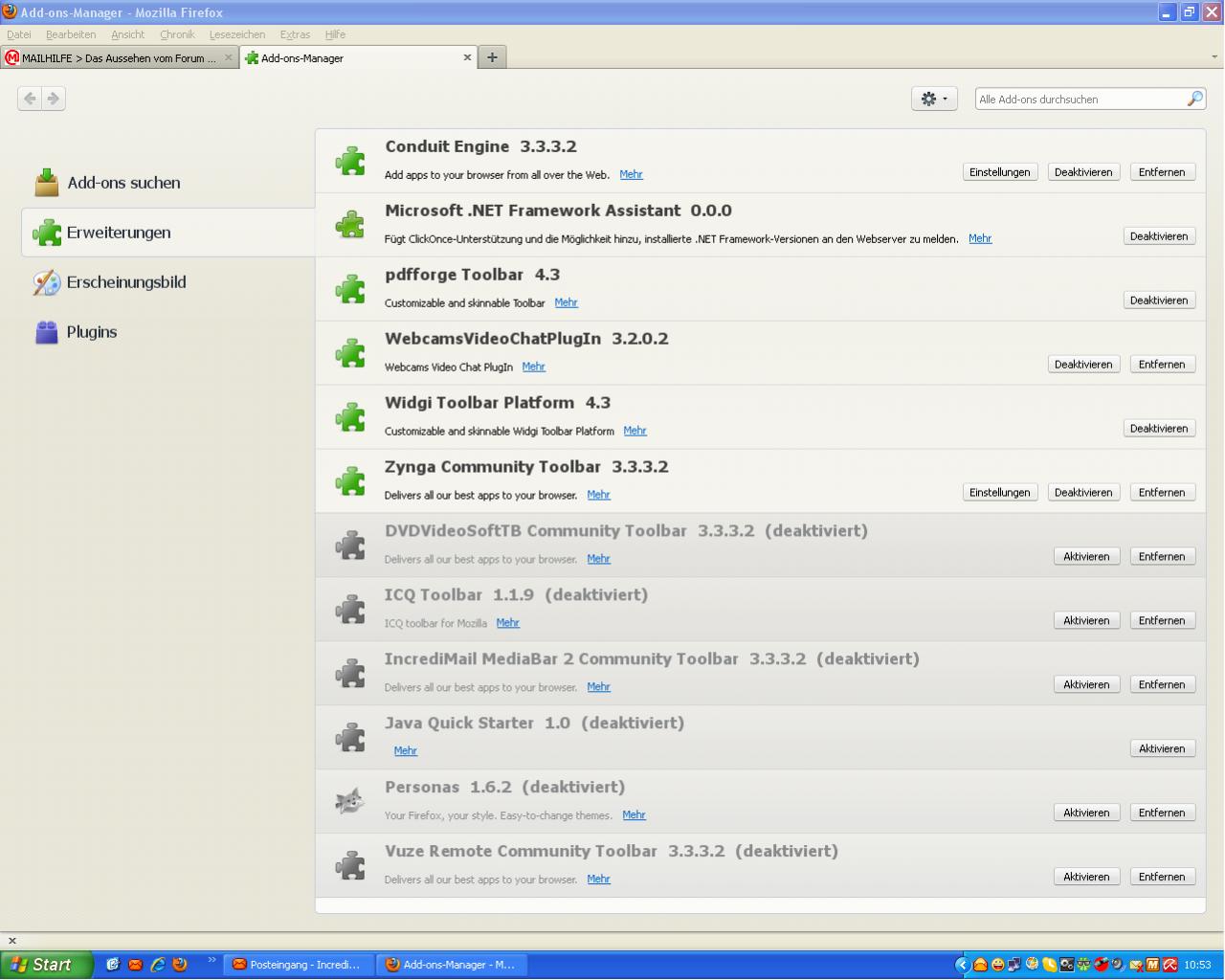This screenshot has height=980, width=1225.
Task: Open the gear tools menu for add-ons
Action: coord(934,99)
